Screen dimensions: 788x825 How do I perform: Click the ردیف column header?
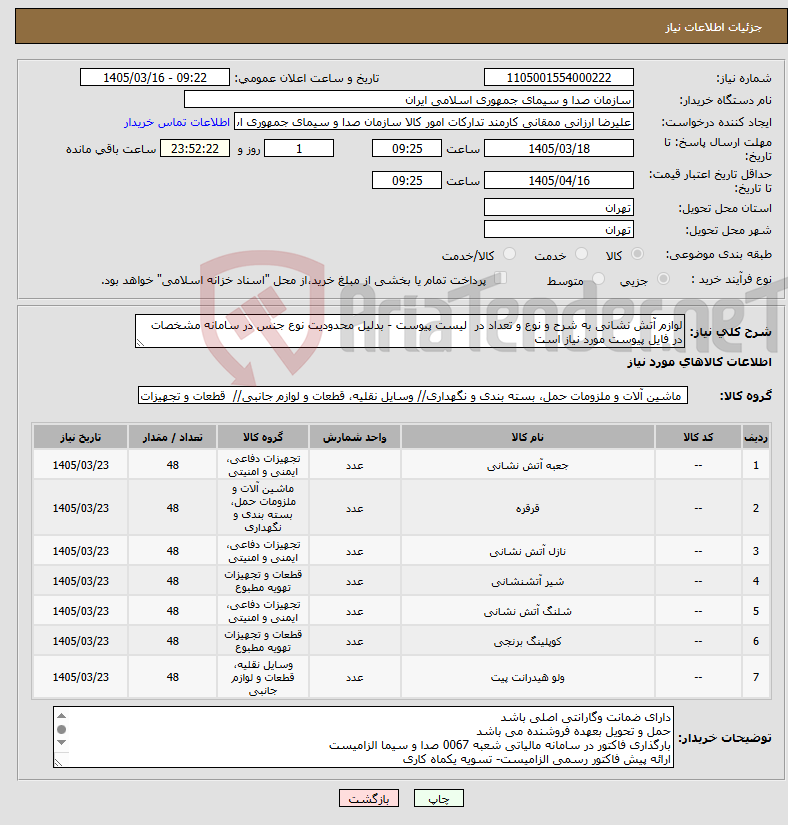[x=755, y=437]
